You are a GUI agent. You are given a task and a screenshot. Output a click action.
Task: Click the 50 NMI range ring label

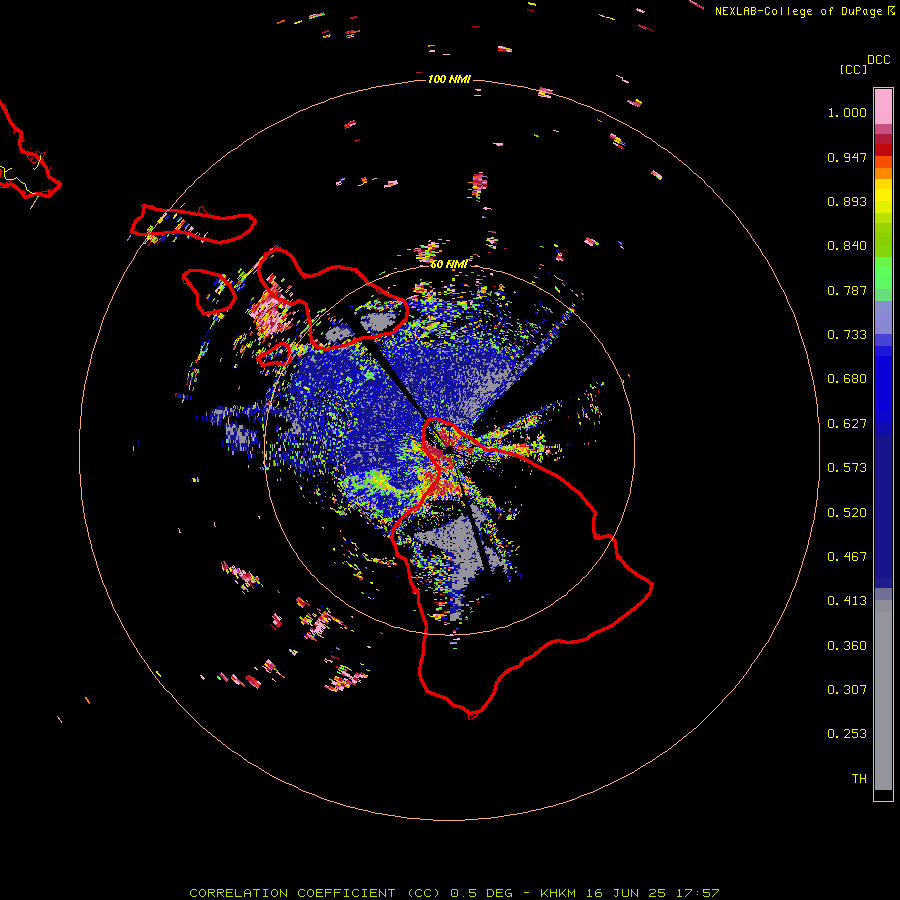click(448, 264)
